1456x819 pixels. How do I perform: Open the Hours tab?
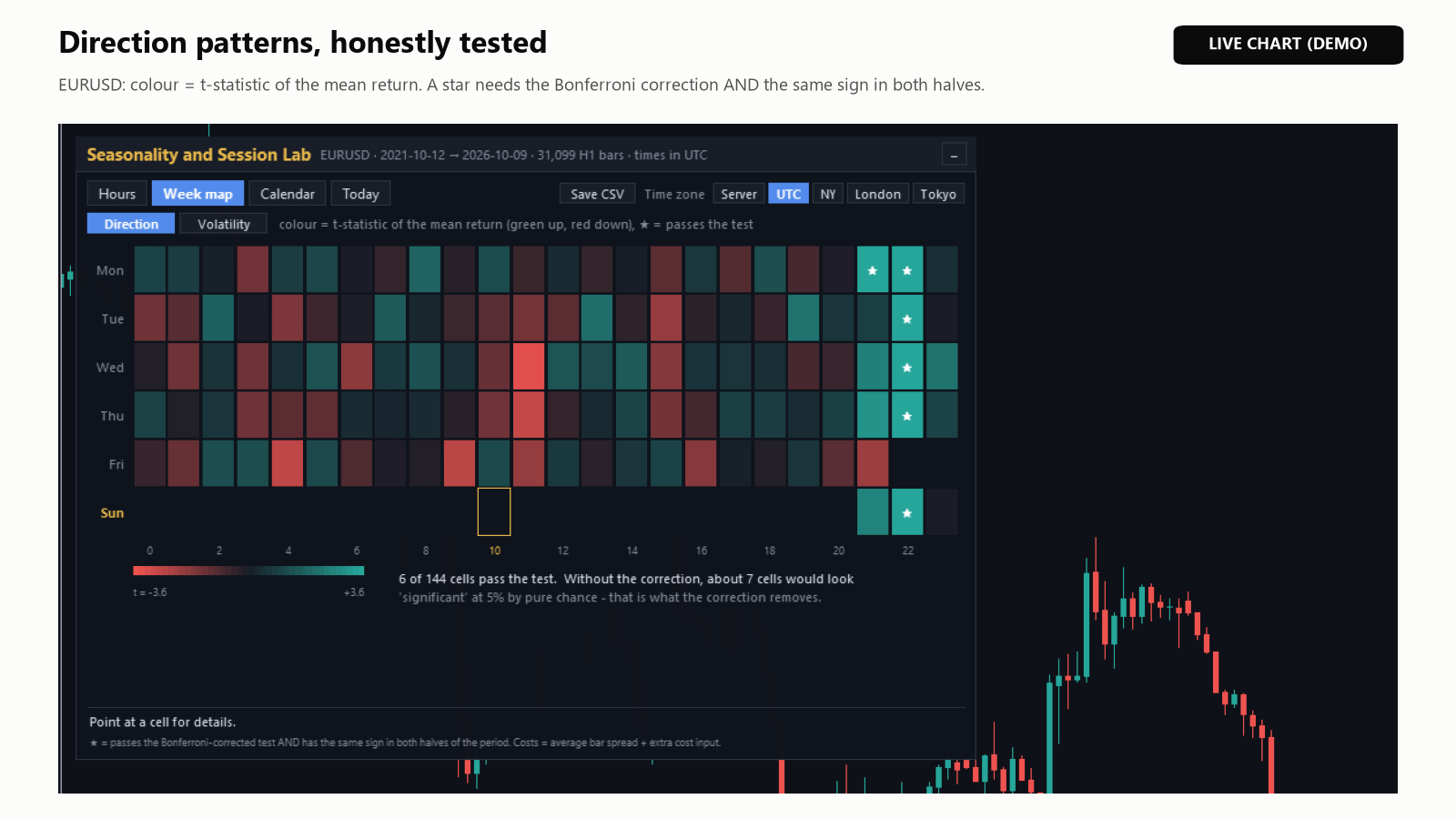pos(117,194)
